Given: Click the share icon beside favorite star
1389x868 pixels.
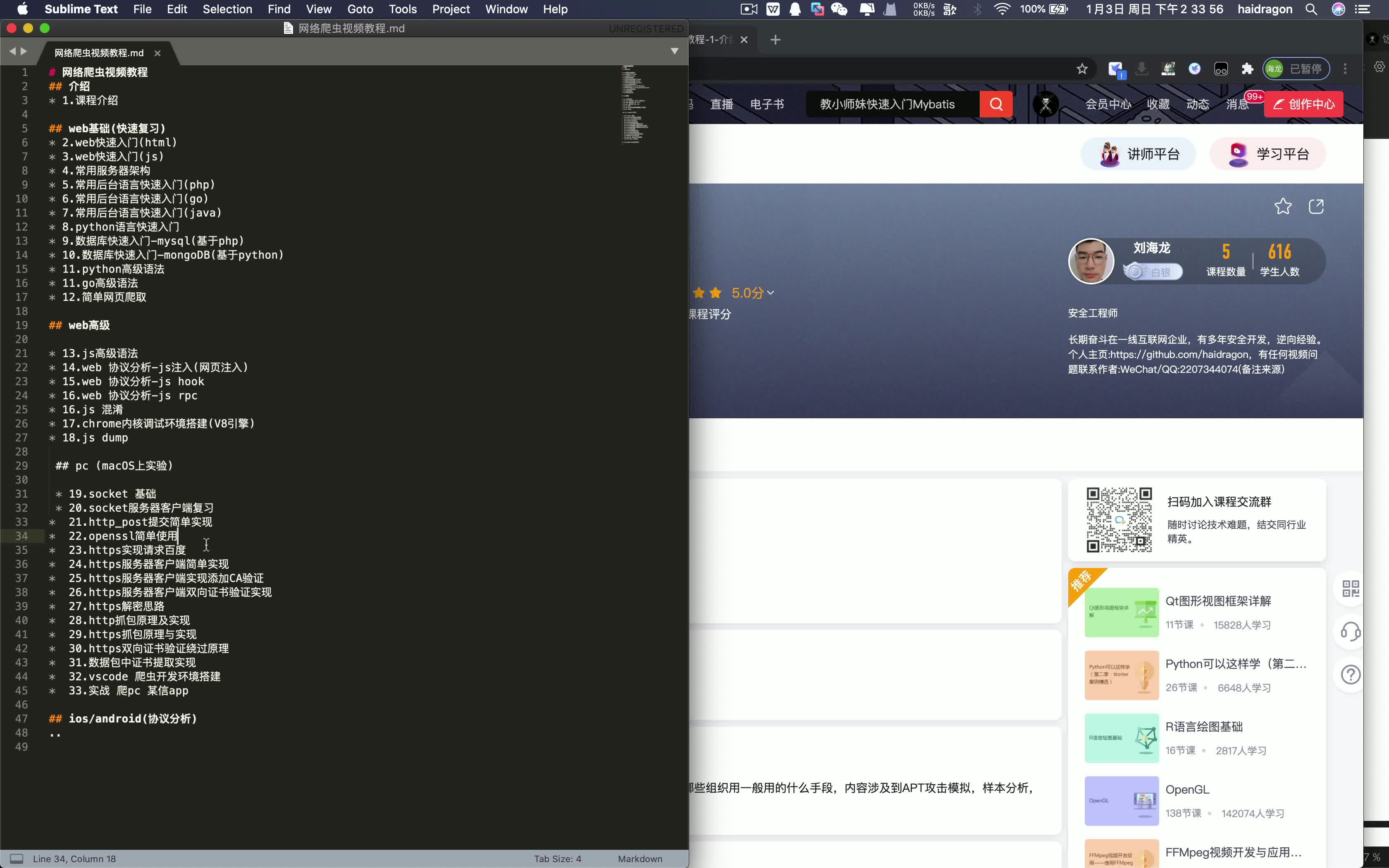Looking at the screenshot, I should pyautogui.click(x=1316, y=206).
